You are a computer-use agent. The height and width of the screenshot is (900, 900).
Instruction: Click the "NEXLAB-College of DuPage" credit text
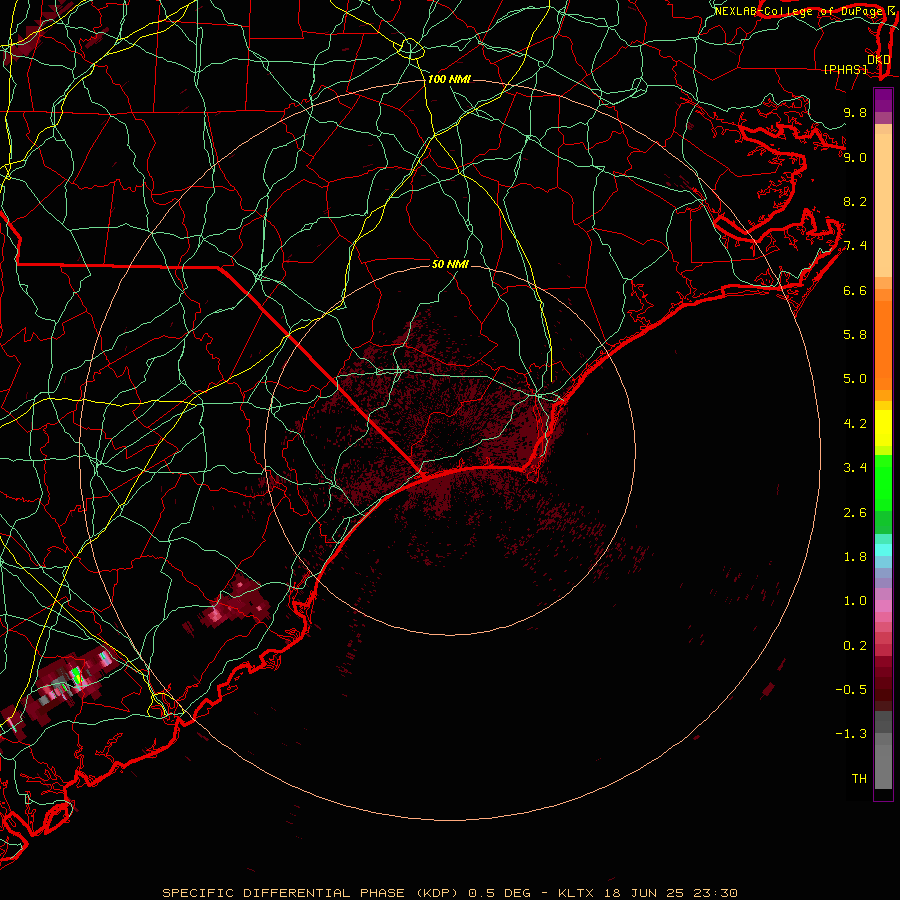(797, 11)
